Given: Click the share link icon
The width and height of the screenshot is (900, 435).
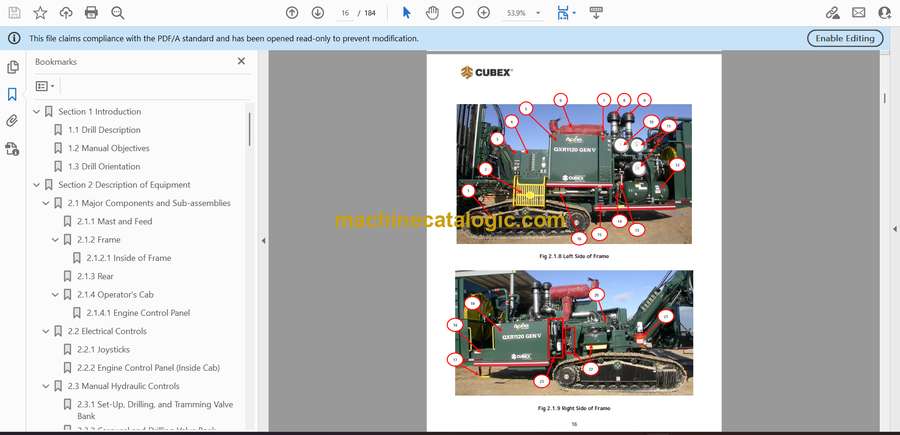Looking at the screenshot, I should click(832, 13).
